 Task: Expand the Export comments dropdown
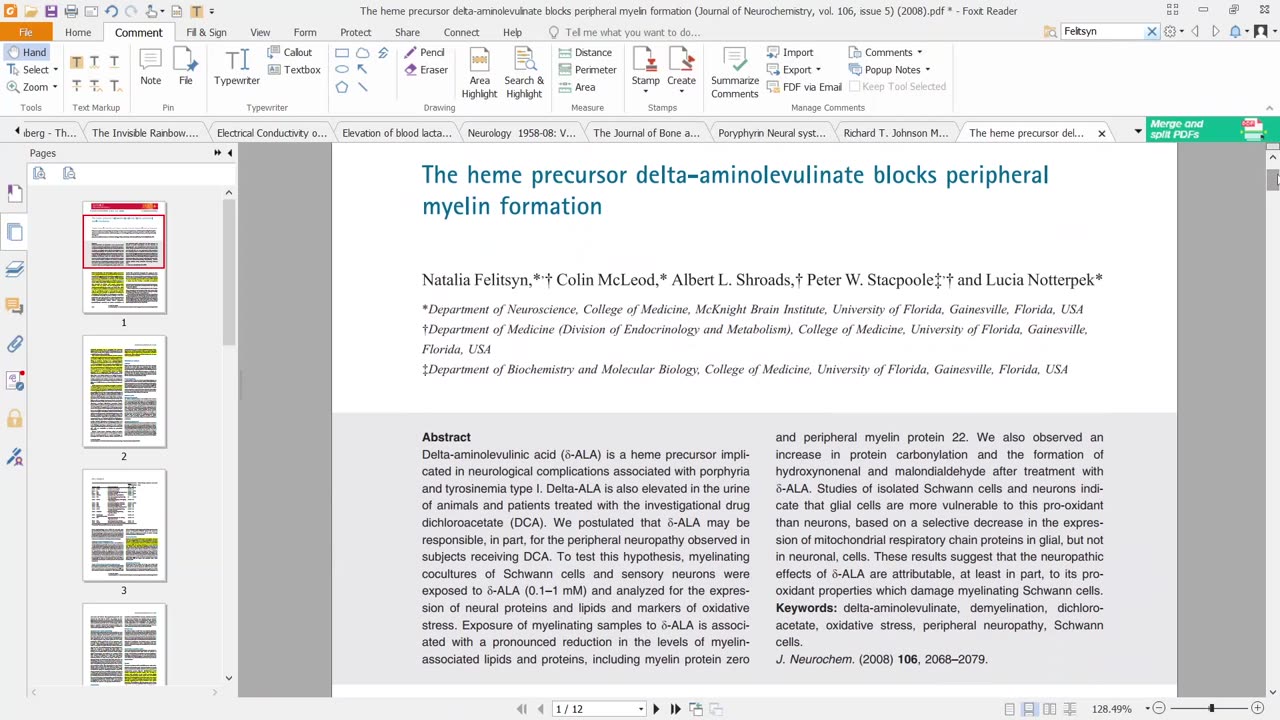tap(817, 70)
